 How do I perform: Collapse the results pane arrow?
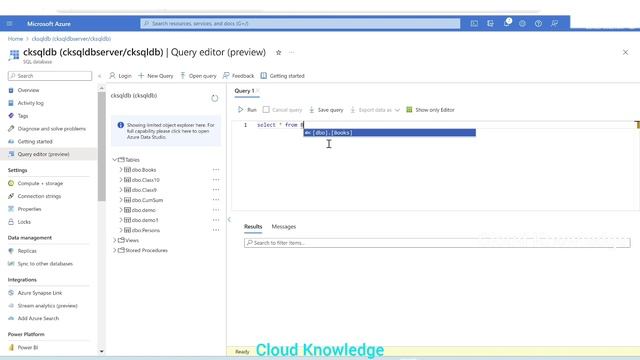click(x=229, y=219)
